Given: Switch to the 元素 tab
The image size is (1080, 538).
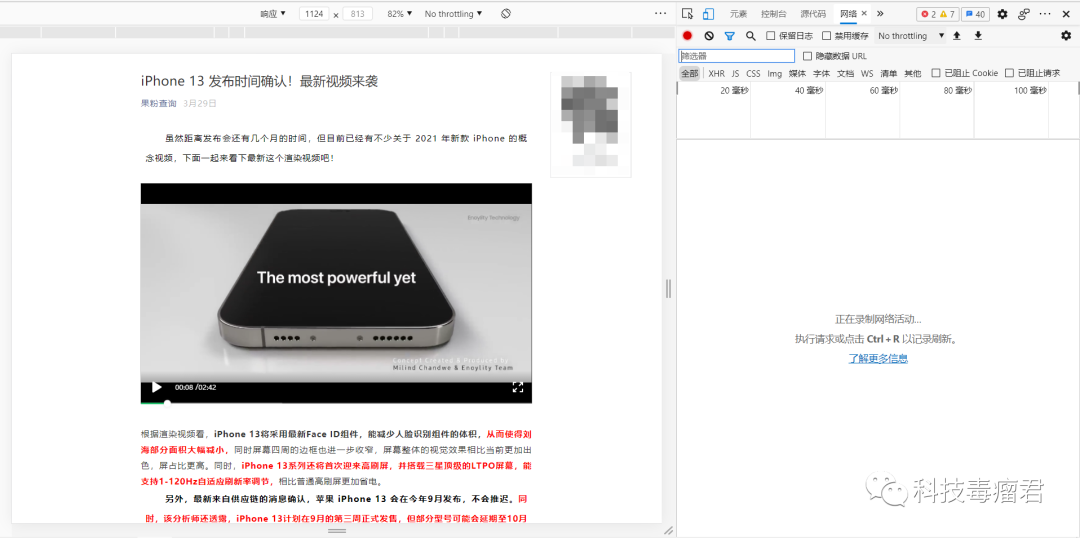Looking at the screenshot, I should (x=738, y=14).
